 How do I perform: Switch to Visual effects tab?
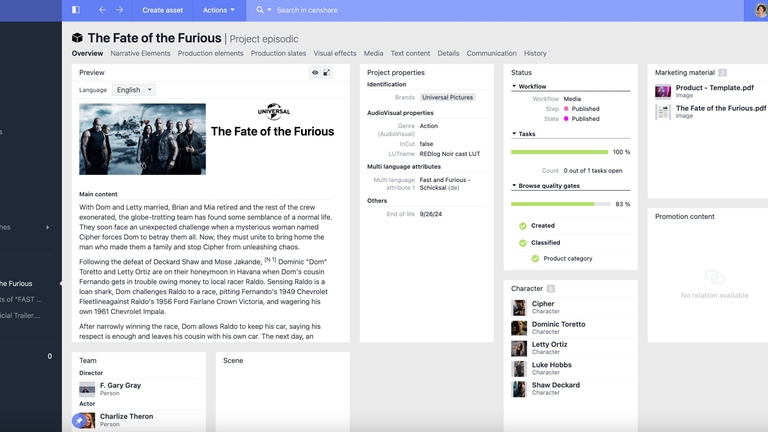pyautogui.click(x=335, y=53)
